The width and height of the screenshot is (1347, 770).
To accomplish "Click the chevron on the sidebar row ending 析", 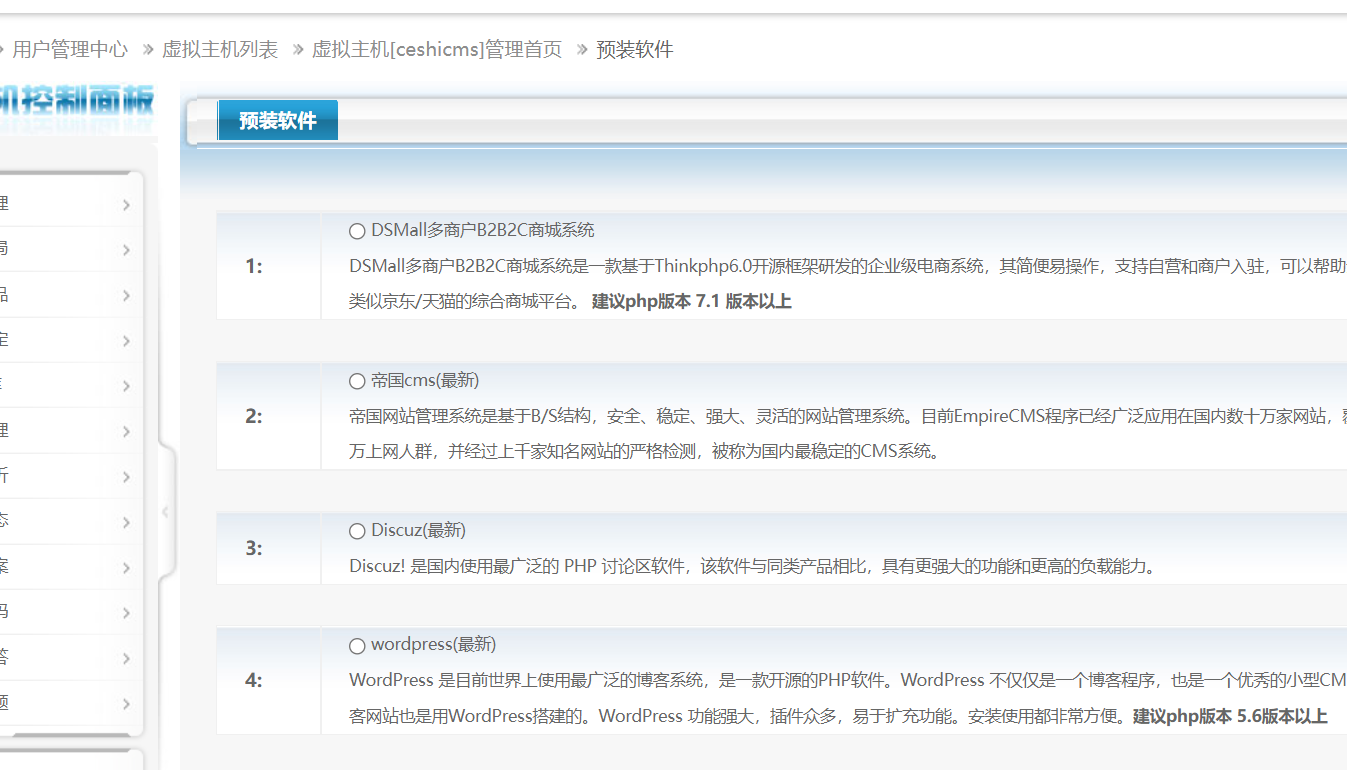I will [126, 477].
